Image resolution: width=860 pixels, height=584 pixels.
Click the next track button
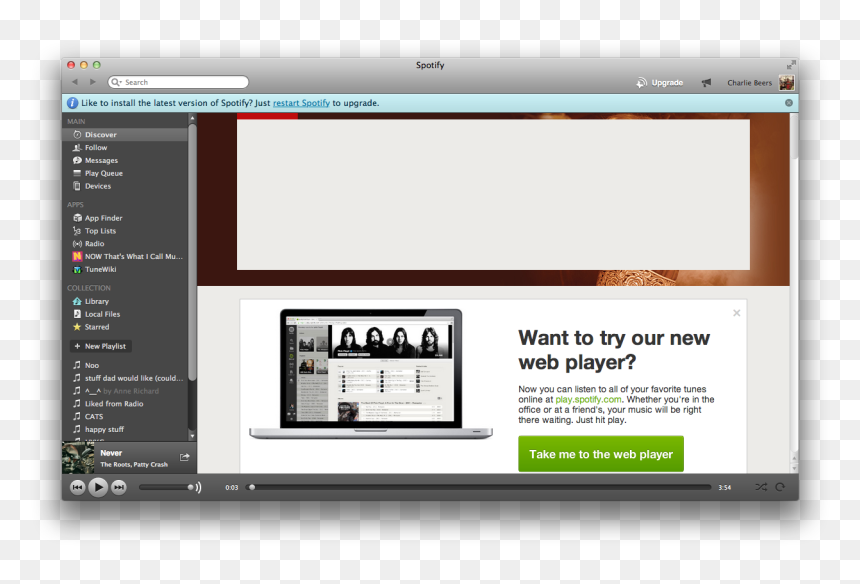pos(118,487)
